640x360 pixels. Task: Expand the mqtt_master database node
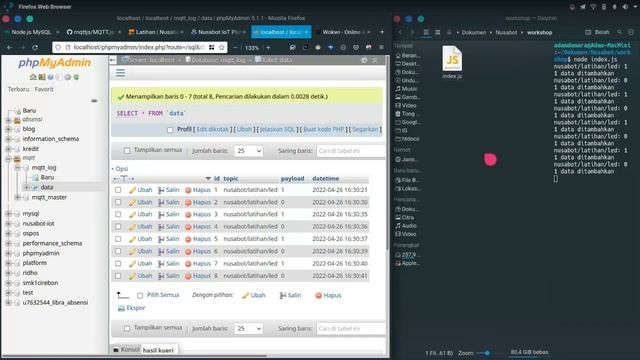tap(18, 198)
